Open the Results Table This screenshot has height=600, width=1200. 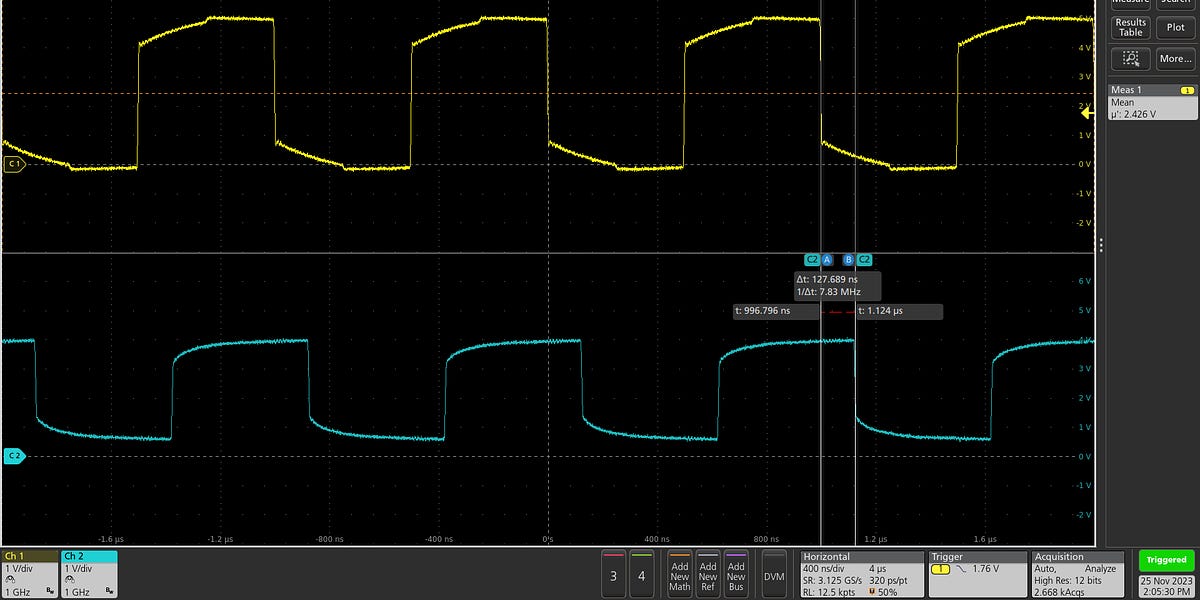pos(1131,27)
